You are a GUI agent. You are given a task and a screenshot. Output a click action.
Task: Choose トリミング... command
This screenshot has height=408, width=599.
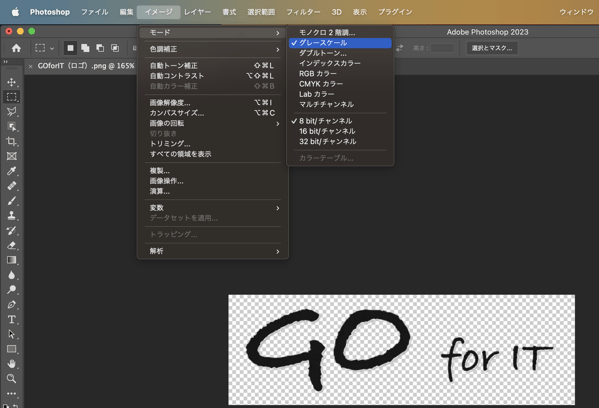[213, 144]
